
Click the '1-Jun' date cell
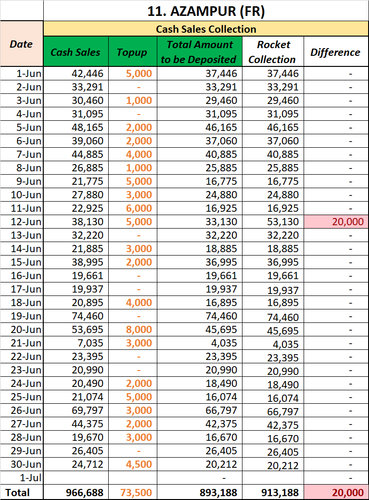pos(22,73)
